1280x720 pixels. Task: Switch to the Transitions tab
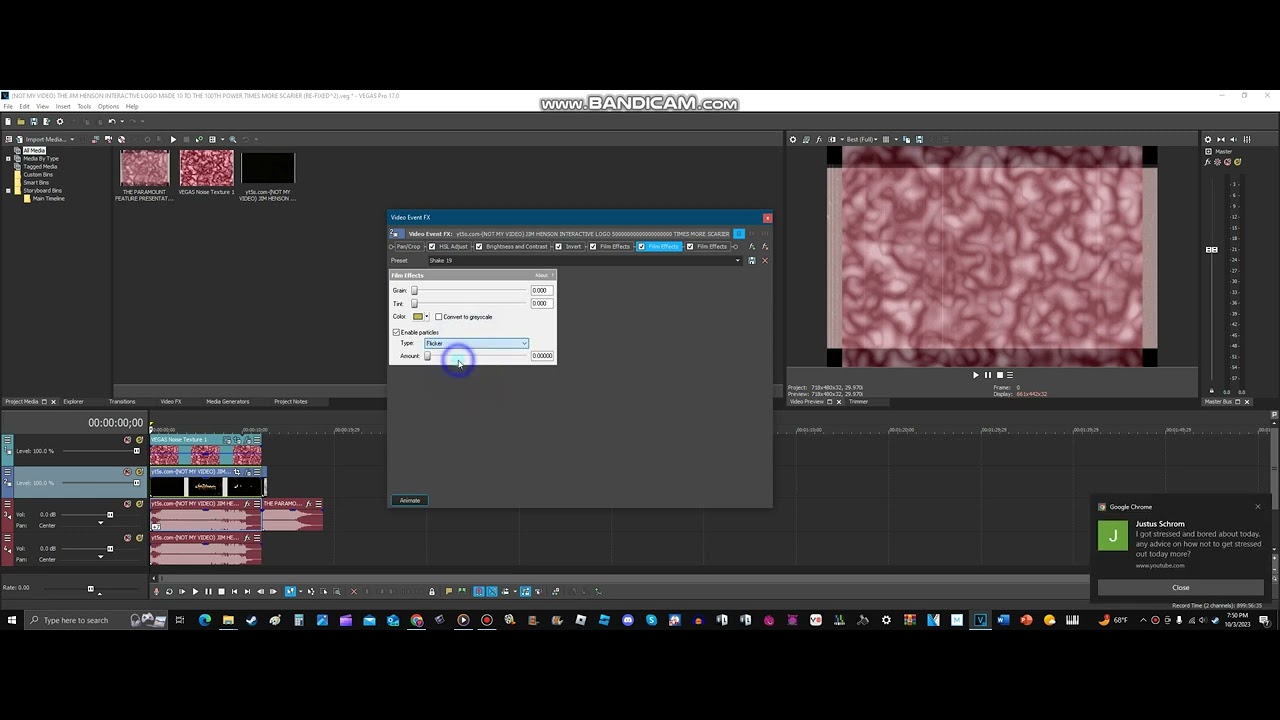pos(122,401)
